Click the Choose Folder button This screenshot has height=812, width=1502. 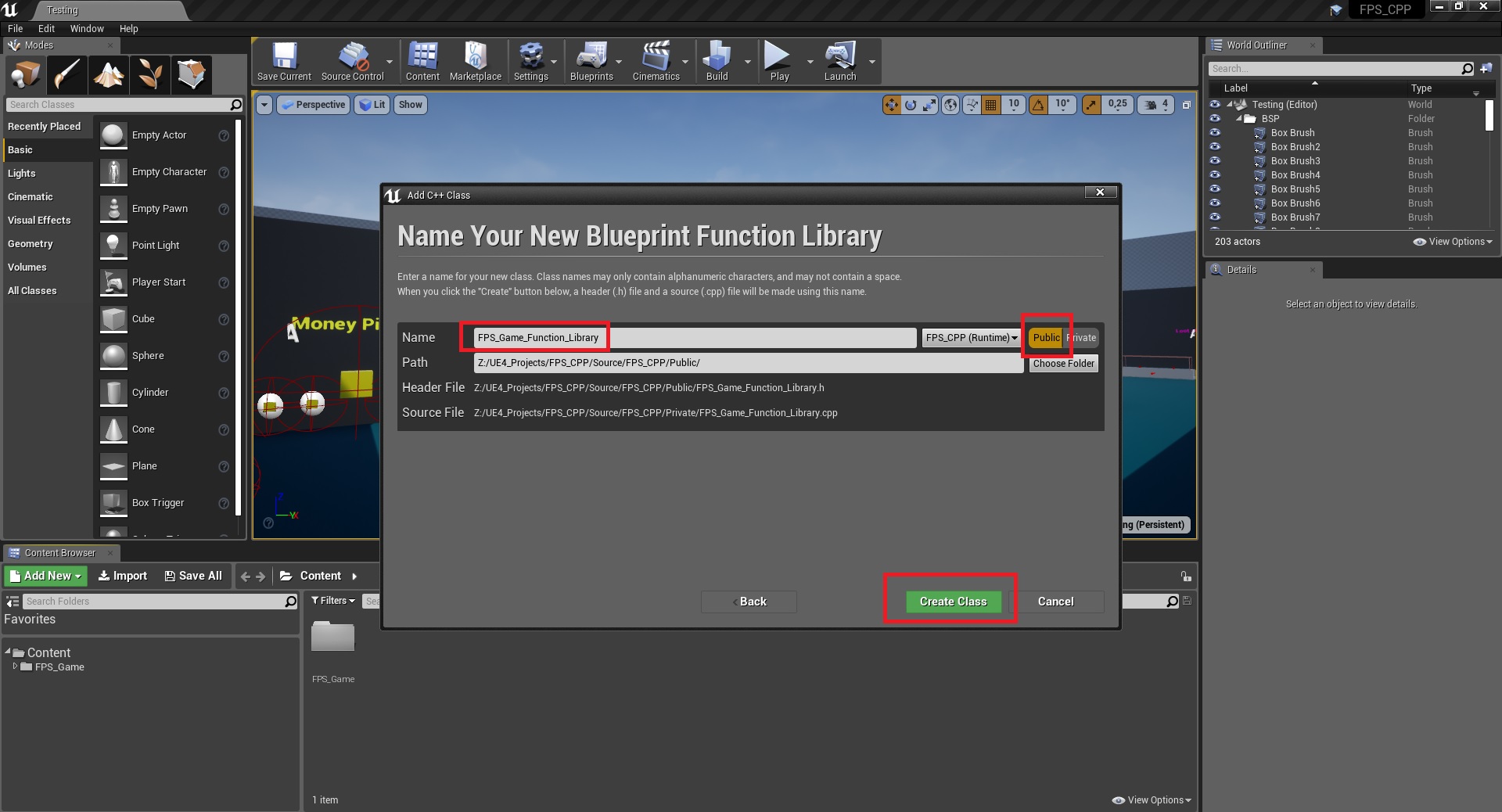click(1063, 364)
